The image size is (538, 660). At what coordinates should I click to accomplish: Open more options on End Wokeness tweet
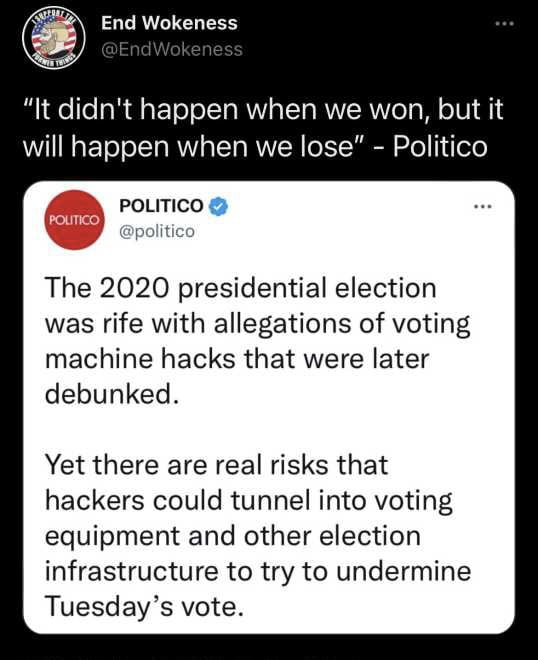(x=504, y=24)
